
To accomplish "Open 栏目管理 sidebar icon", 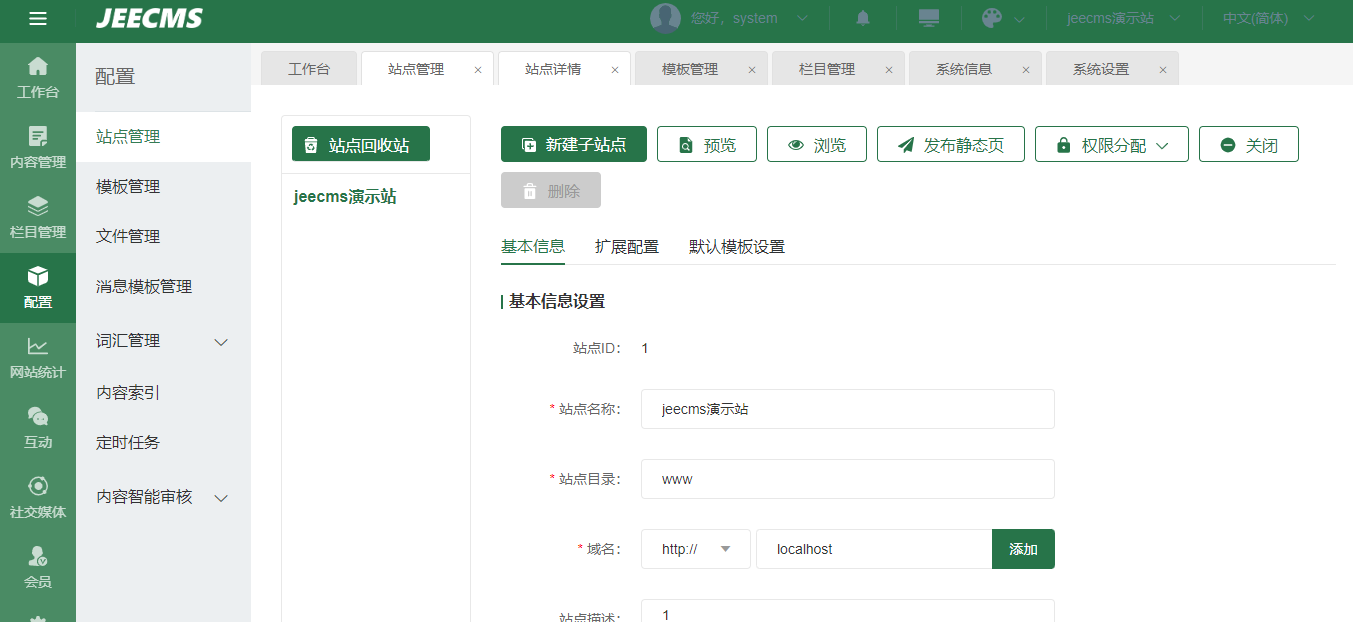I will 38,217.
